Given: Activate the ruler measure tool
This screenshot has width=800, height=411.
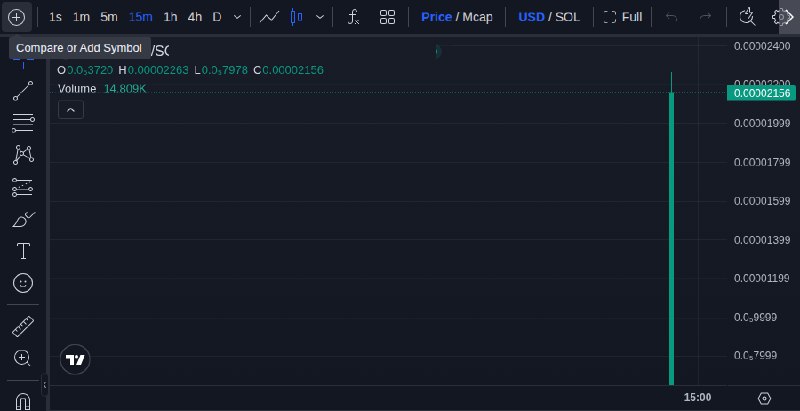Looking at the screenshot, I should click(x=23, y=326).
